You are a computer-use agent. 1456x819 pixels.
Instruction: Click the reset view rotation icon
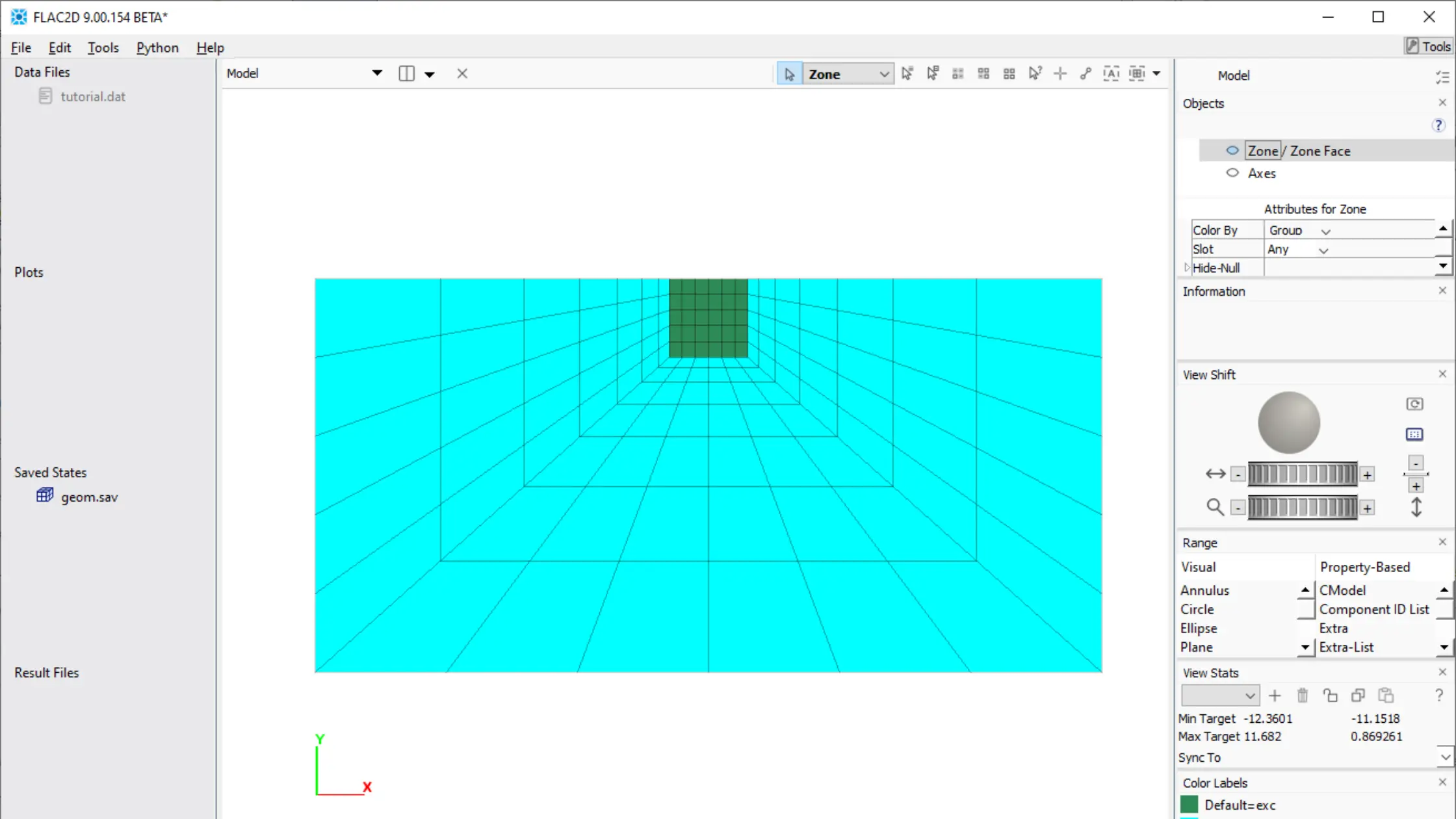click(x=1414, y=404)
